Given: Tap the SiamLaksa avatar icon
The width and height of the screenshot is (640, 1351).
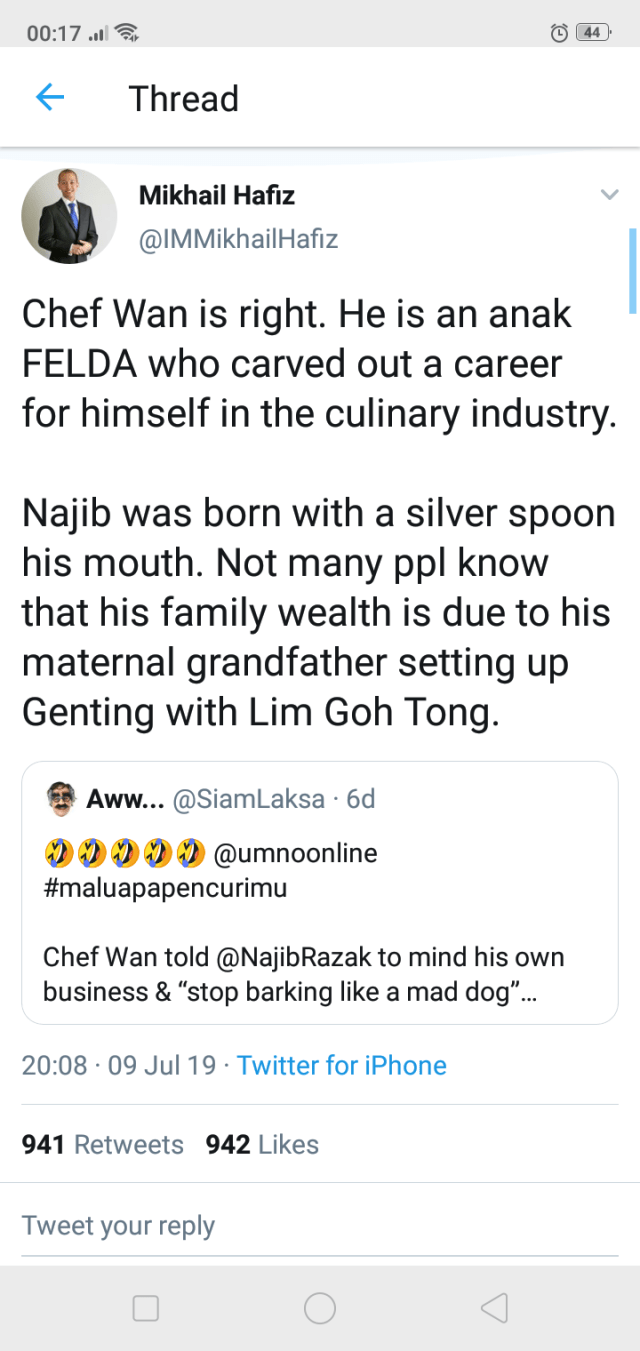Looking at the screenshot, I should [62, 799].
